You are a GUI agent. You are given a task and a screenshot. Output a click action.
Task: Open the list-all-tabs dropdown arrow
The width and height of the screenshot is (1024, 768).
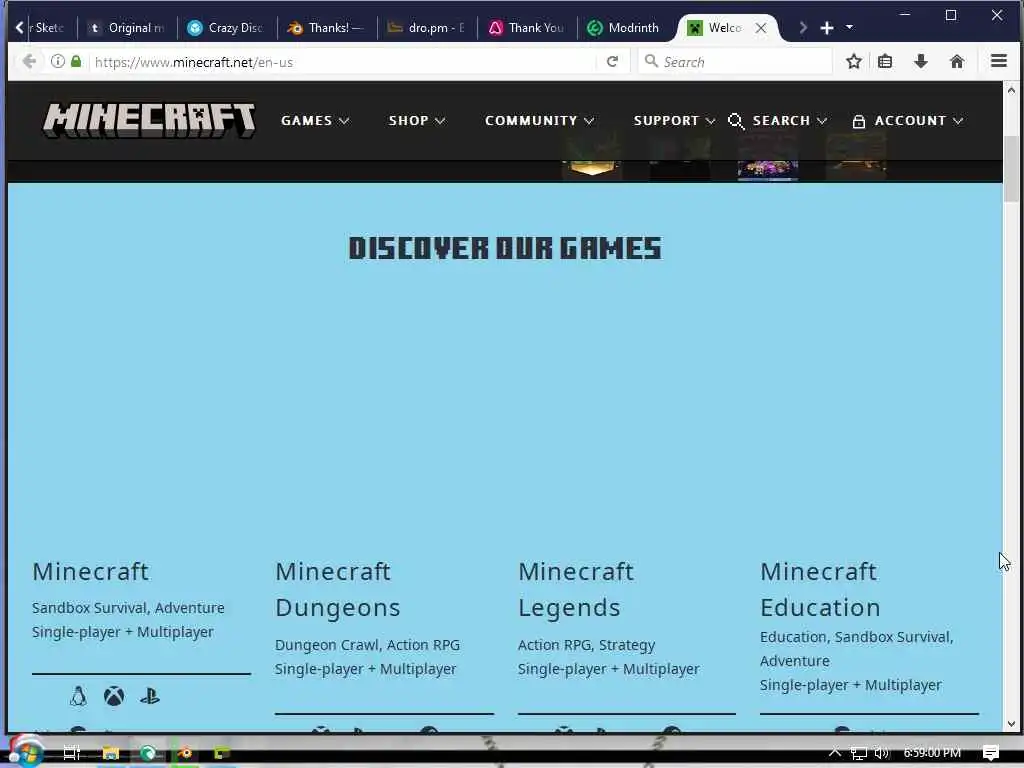tap(849, 27)
